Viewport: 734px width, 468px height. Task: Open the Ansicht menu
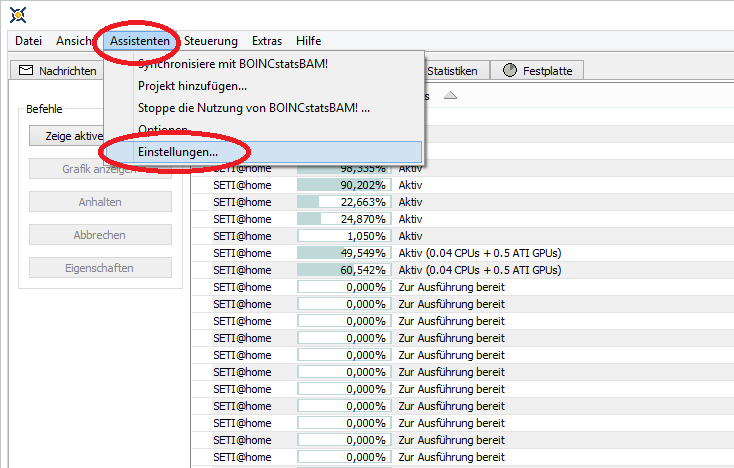tap(74, 41)
